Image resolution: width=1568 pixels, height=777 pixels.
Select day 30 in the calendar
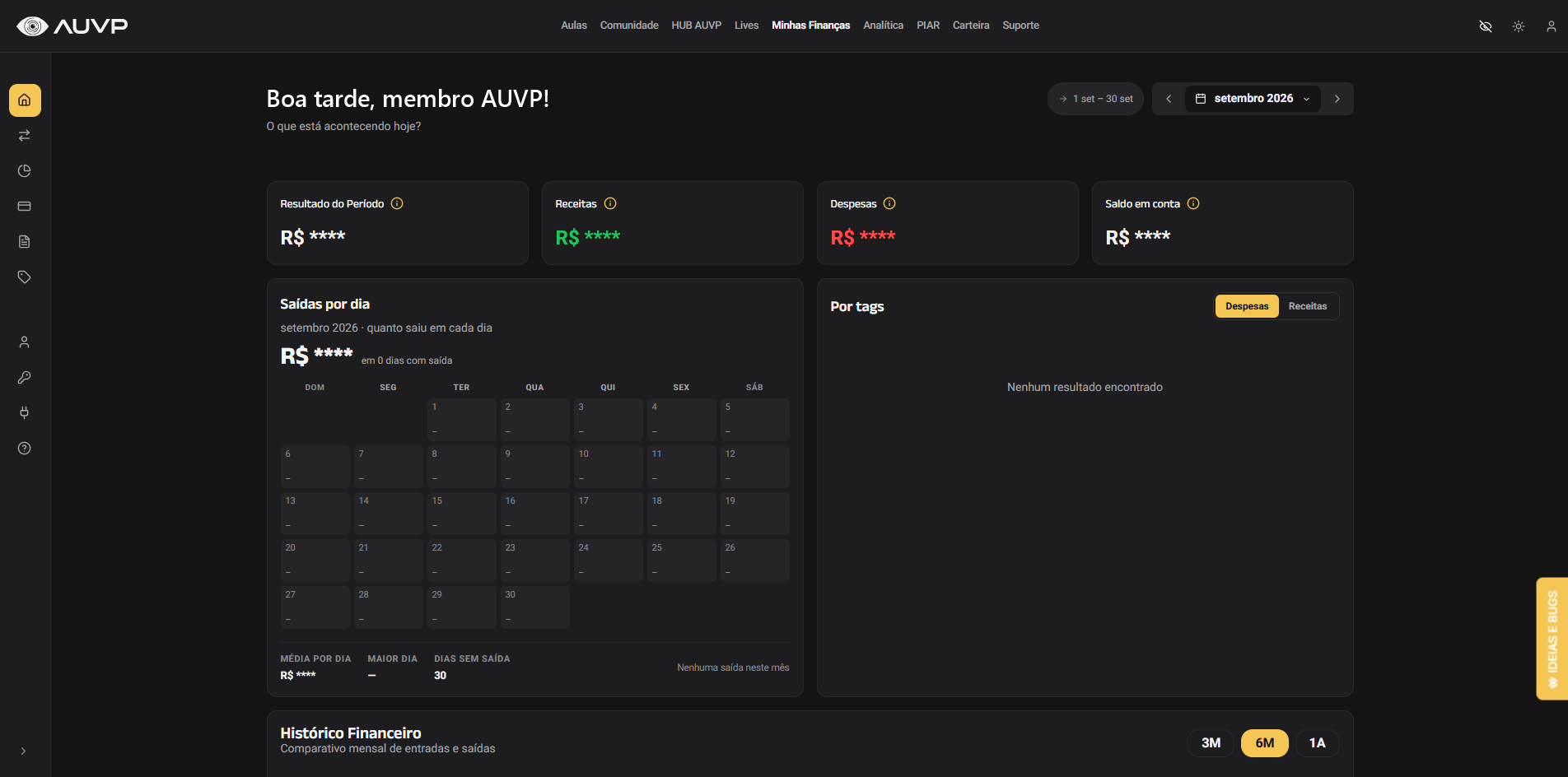pyautogui.click(x=535, y=607)
